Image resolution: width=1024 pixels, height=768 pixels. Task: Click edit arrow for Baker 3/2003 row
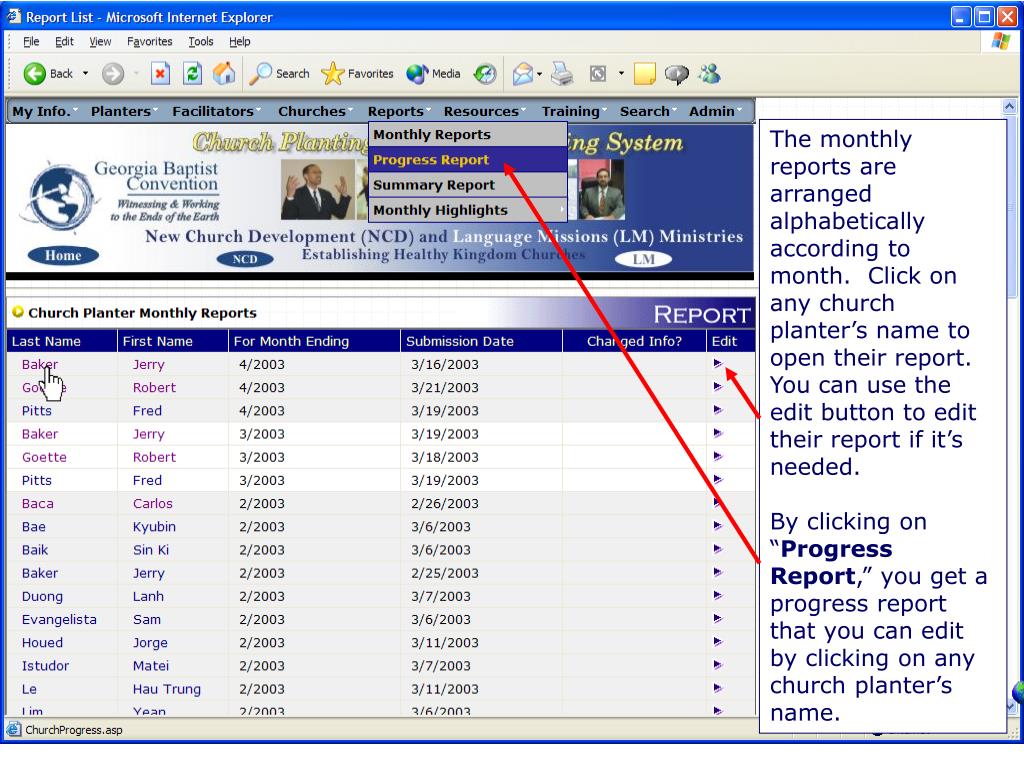click(x=718, y=433)
